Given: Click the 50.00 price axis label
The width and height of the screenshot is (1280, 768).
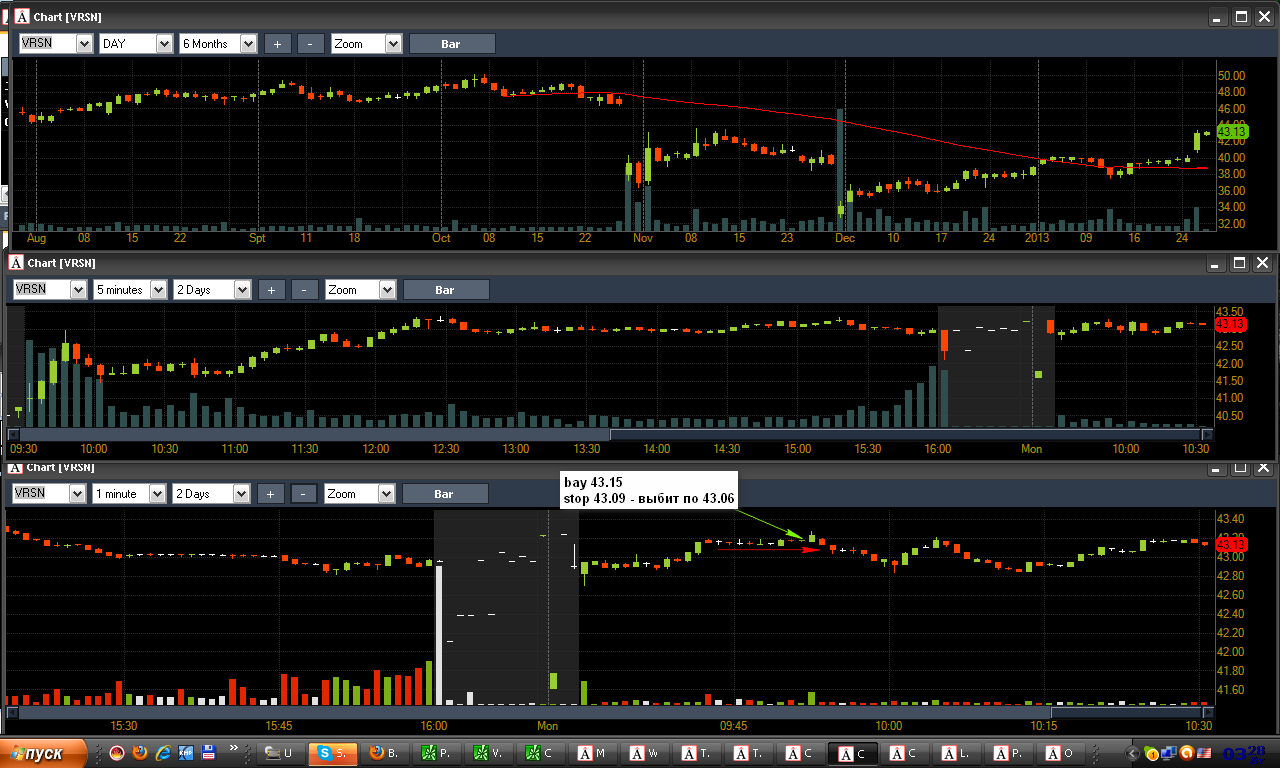Looking at the screenshot, I should pos(1231,76).
